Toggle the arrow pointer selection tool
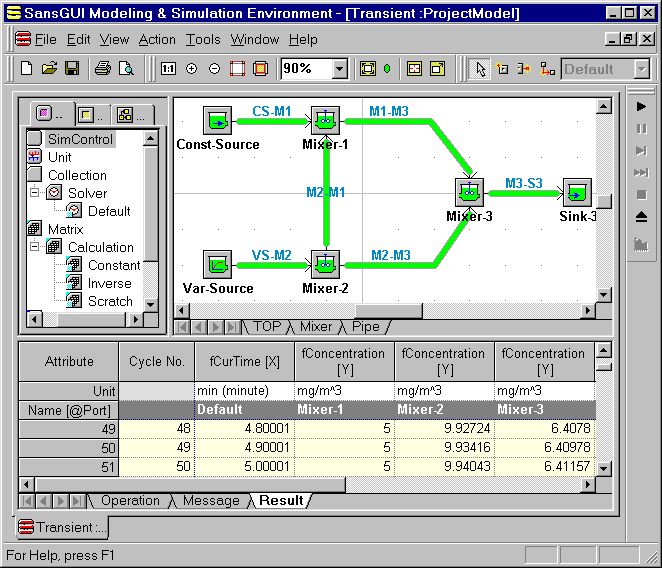Viewport: 662px width, 568px height. click(x=480, y=69)
